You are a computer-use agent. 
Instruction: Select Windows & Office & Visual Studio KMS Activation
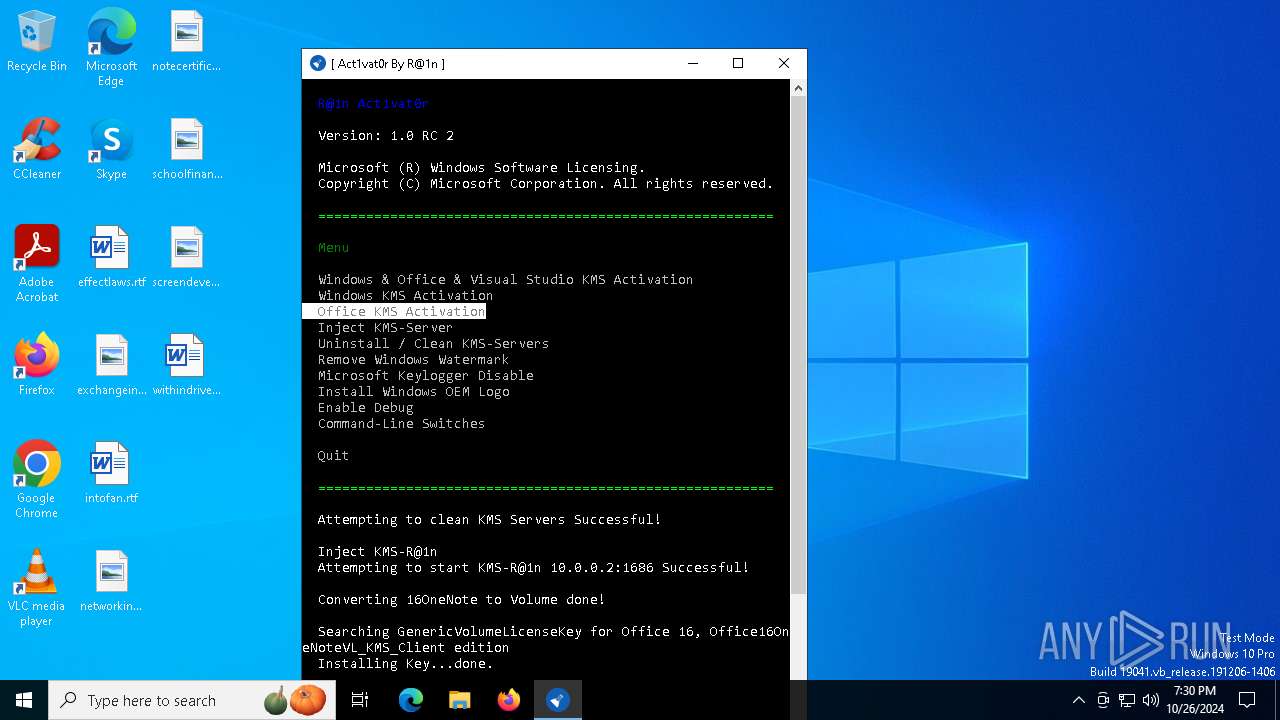coord(505,279)
